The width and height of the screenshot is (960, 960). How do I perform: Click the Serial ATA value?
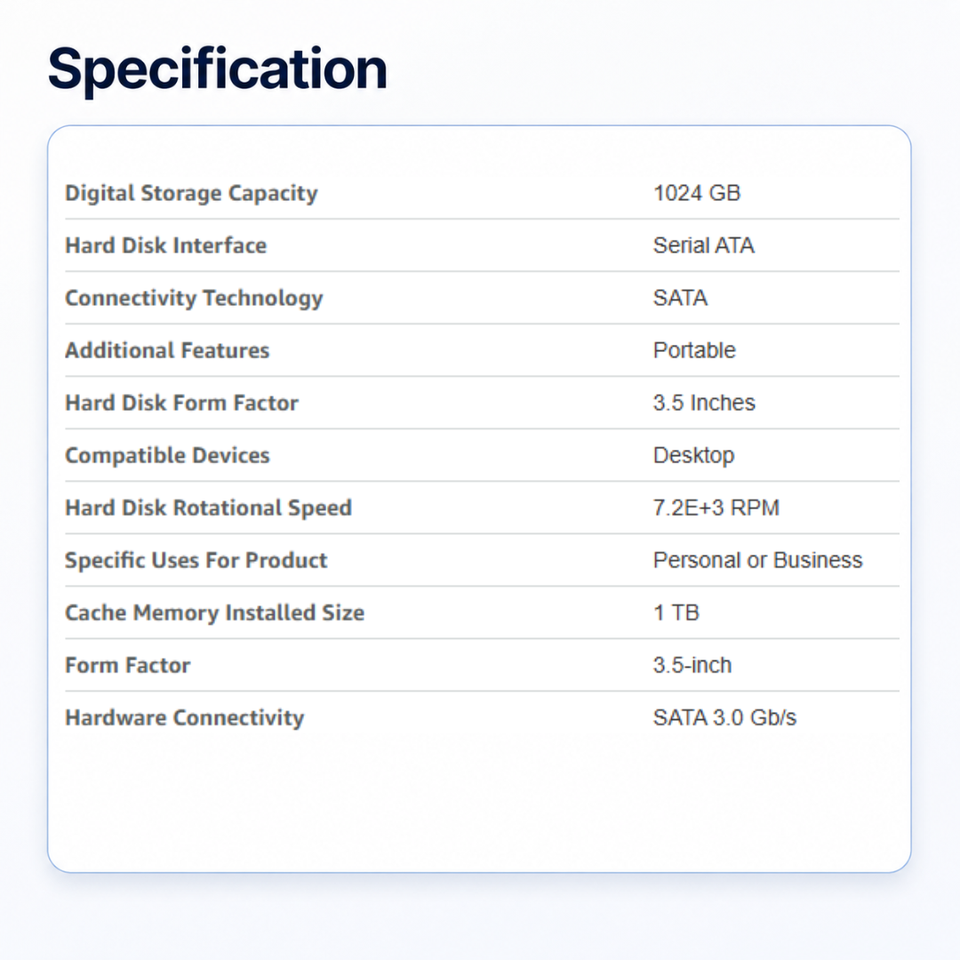click(703, 246)
